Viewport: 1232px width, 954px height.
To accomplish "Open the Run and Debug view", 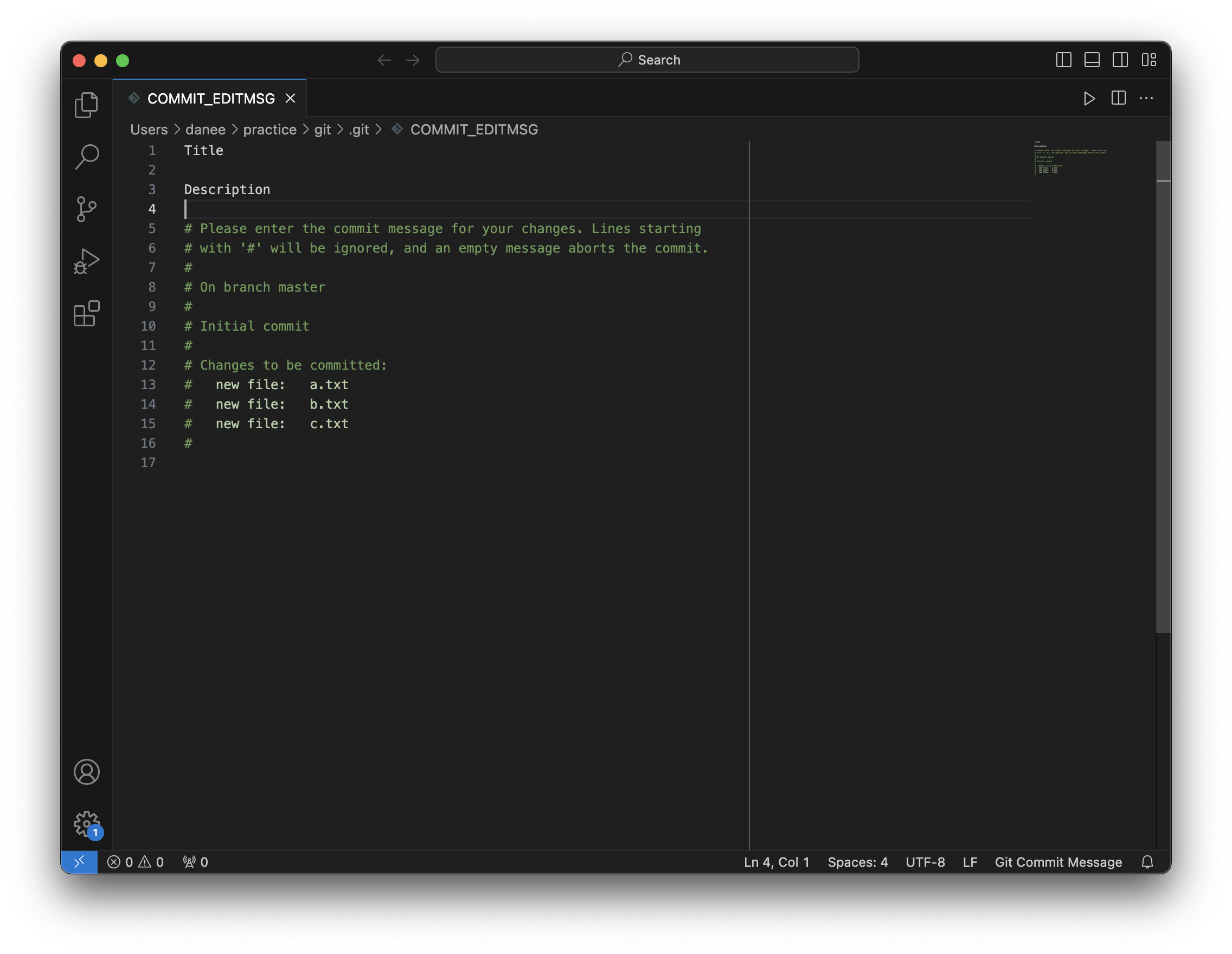I will (x=86, y=262).
